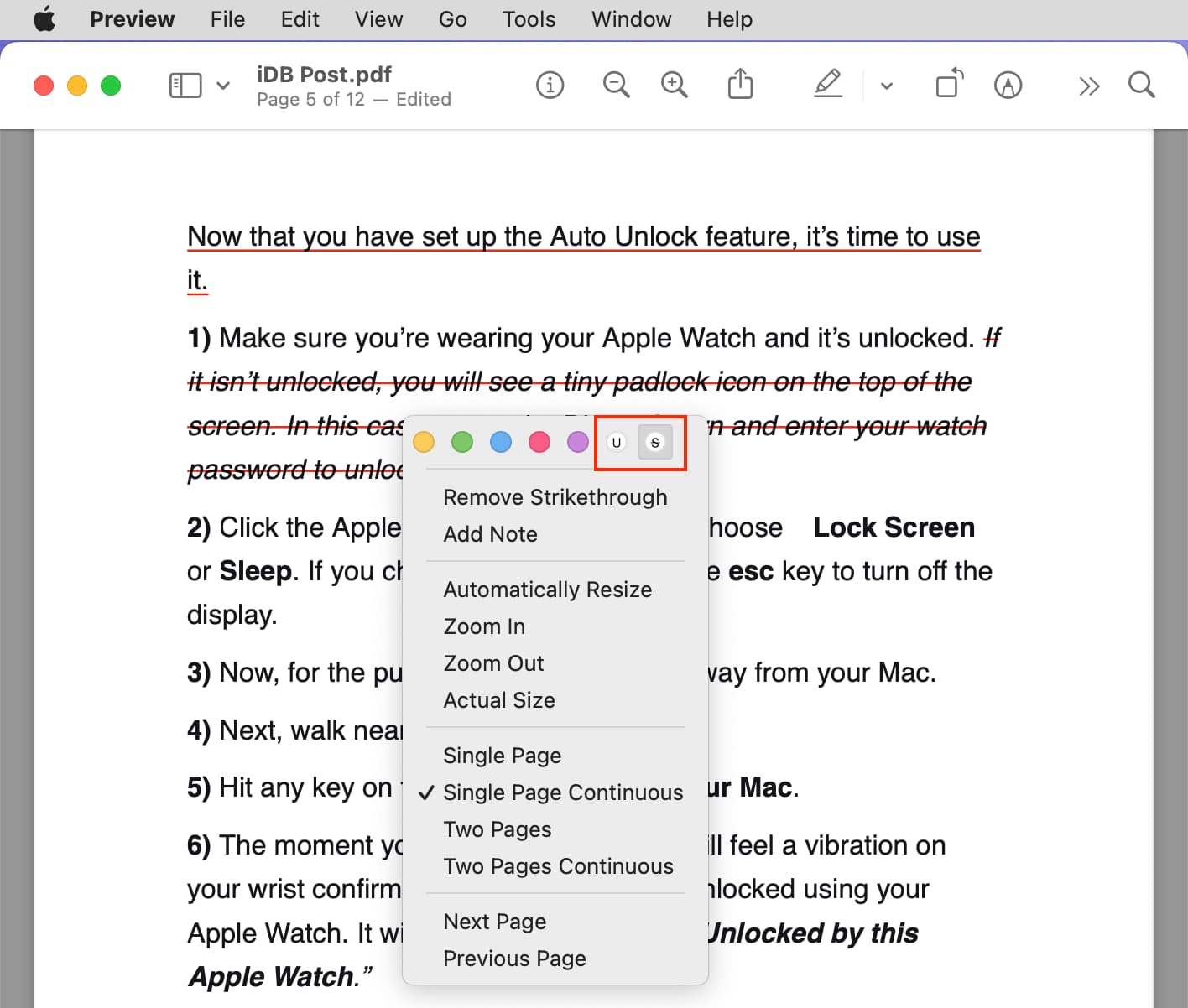Open the Search field icon
Screen dimensions: 1188x1008
click(1141, 85)
